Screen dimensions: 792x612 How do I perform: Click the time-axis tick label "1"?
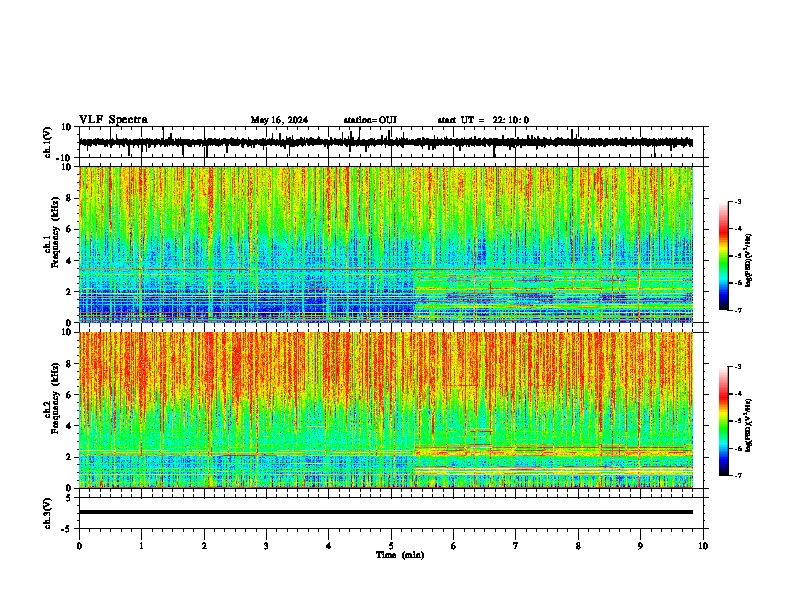click(x=141, y=546)
